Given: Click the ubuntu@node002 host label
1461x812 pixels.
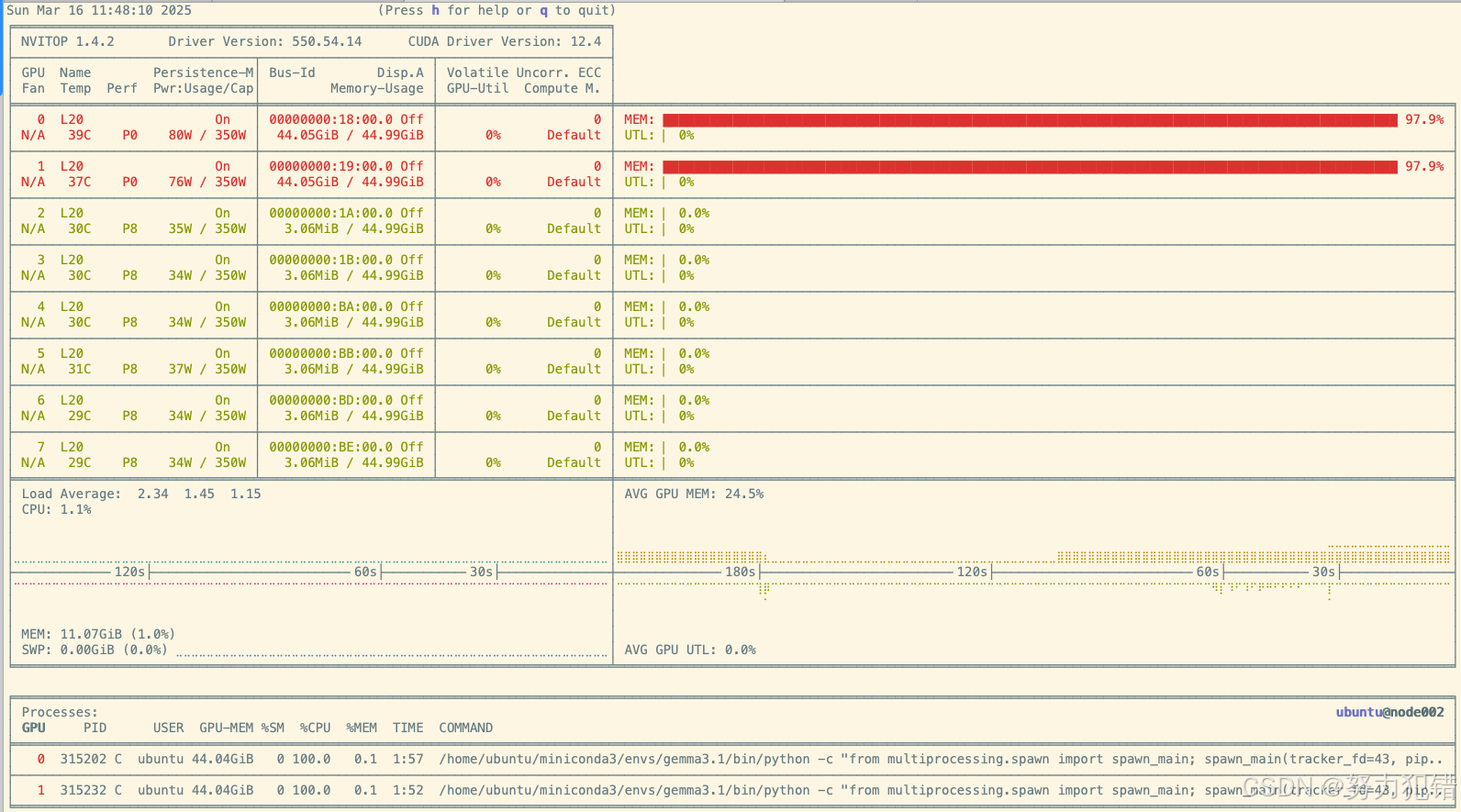Looking at the screenshot, I should tap(1389, 712).
